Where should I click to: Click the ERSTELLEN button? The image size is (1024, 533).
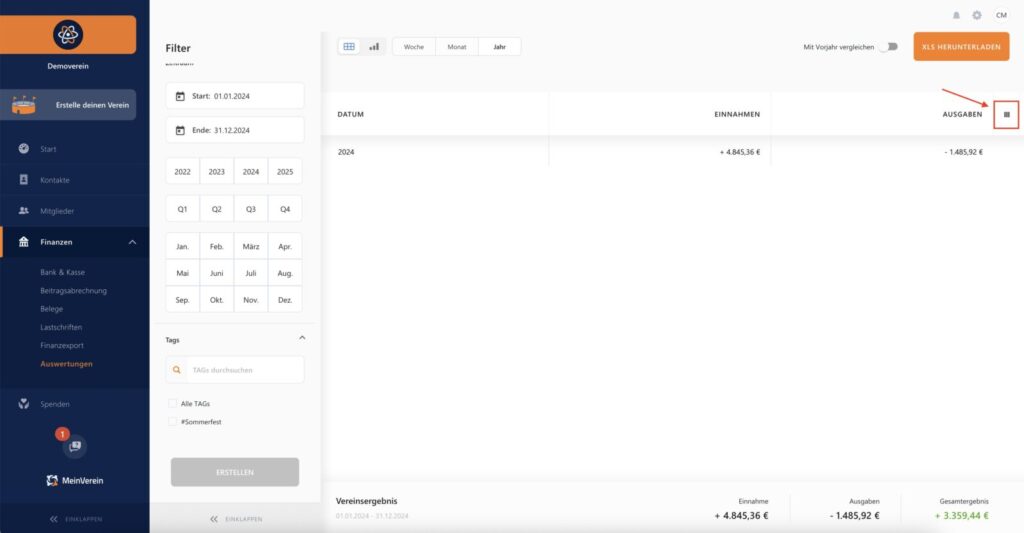point(235,472)
